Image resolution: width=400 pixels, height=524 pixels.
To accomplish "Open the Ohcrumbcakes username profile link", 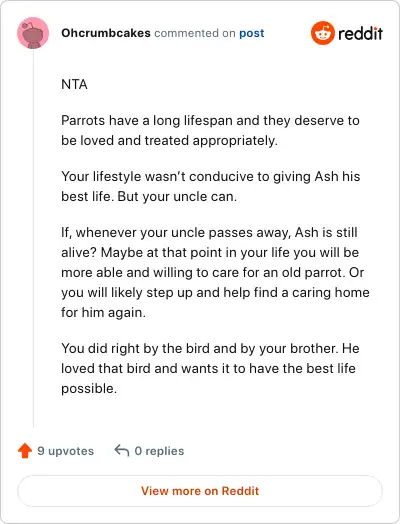I will point(106,33).
